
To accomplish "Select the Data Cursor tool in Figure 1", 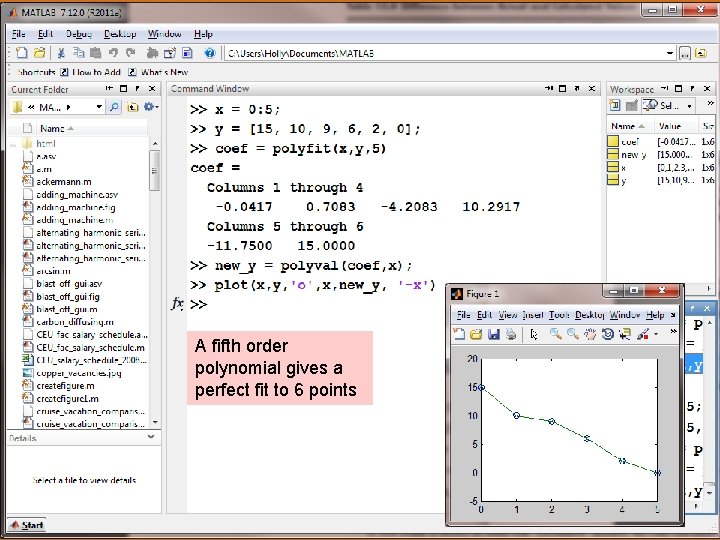I will [x=624, y=334].
